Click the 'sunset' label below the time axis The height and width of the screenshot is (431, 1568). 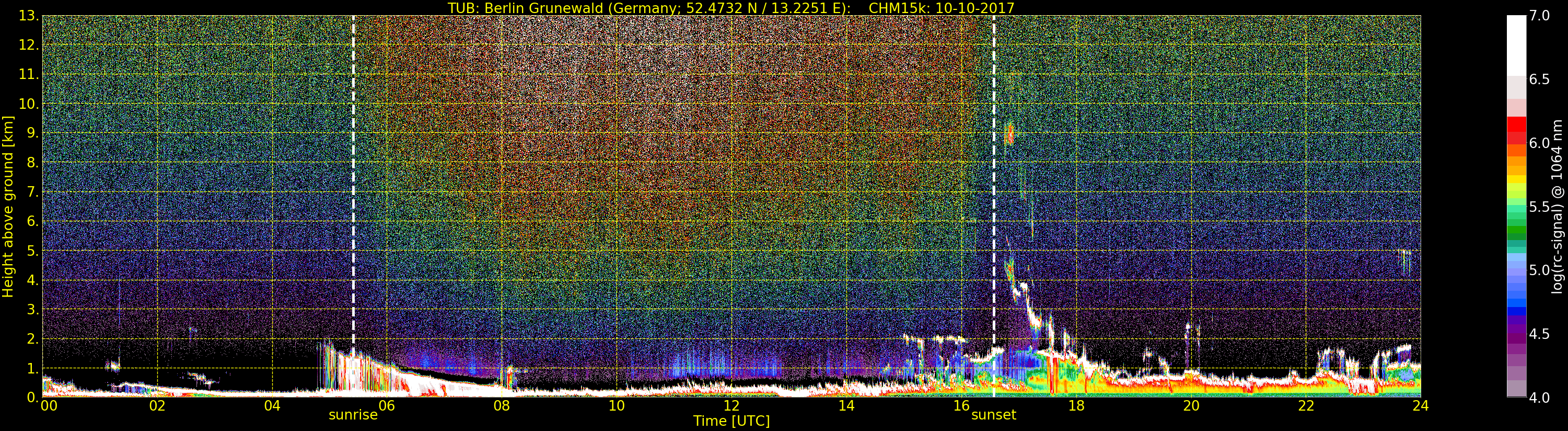point(993,415)
